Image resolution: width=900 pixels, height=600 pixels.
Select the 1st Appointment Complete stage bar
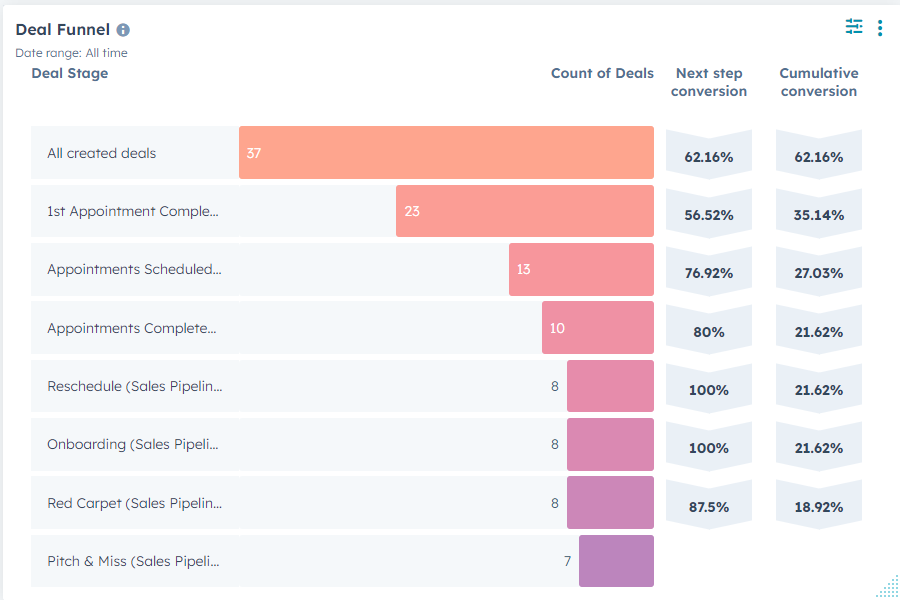click(524, 211)
